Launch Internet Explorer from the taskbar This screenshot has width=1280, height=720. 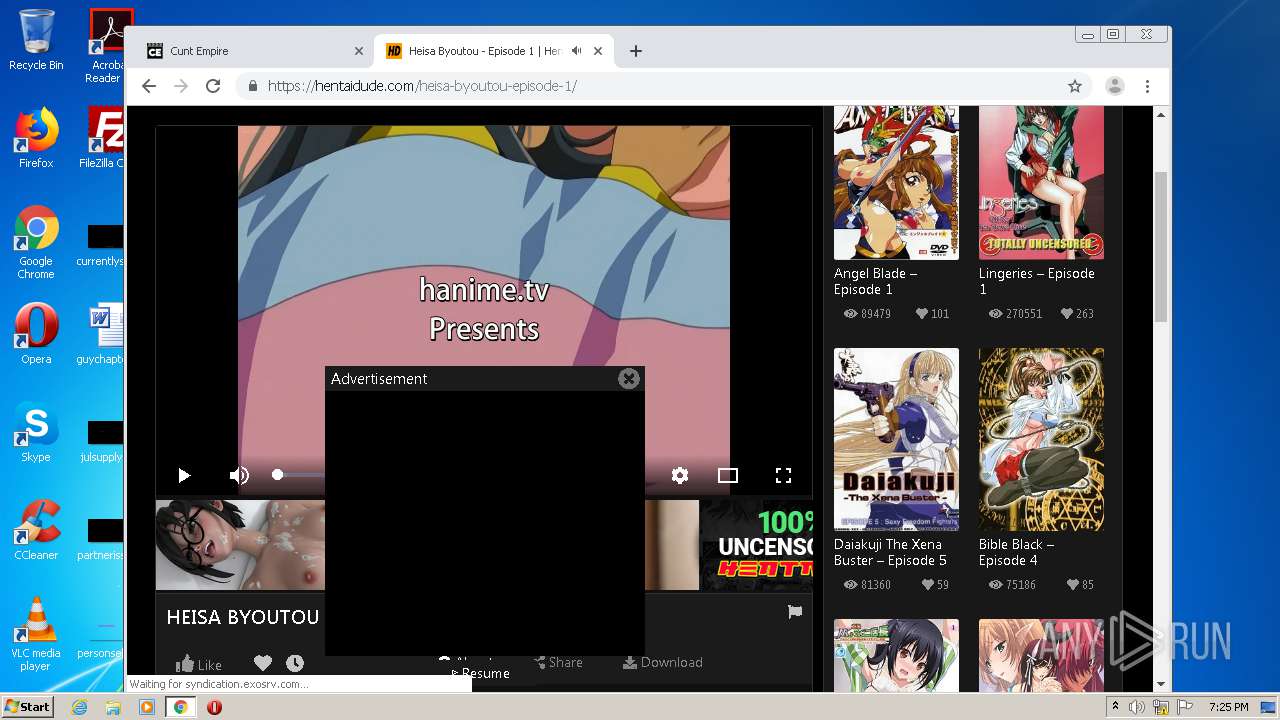click(x=79, y=707)
